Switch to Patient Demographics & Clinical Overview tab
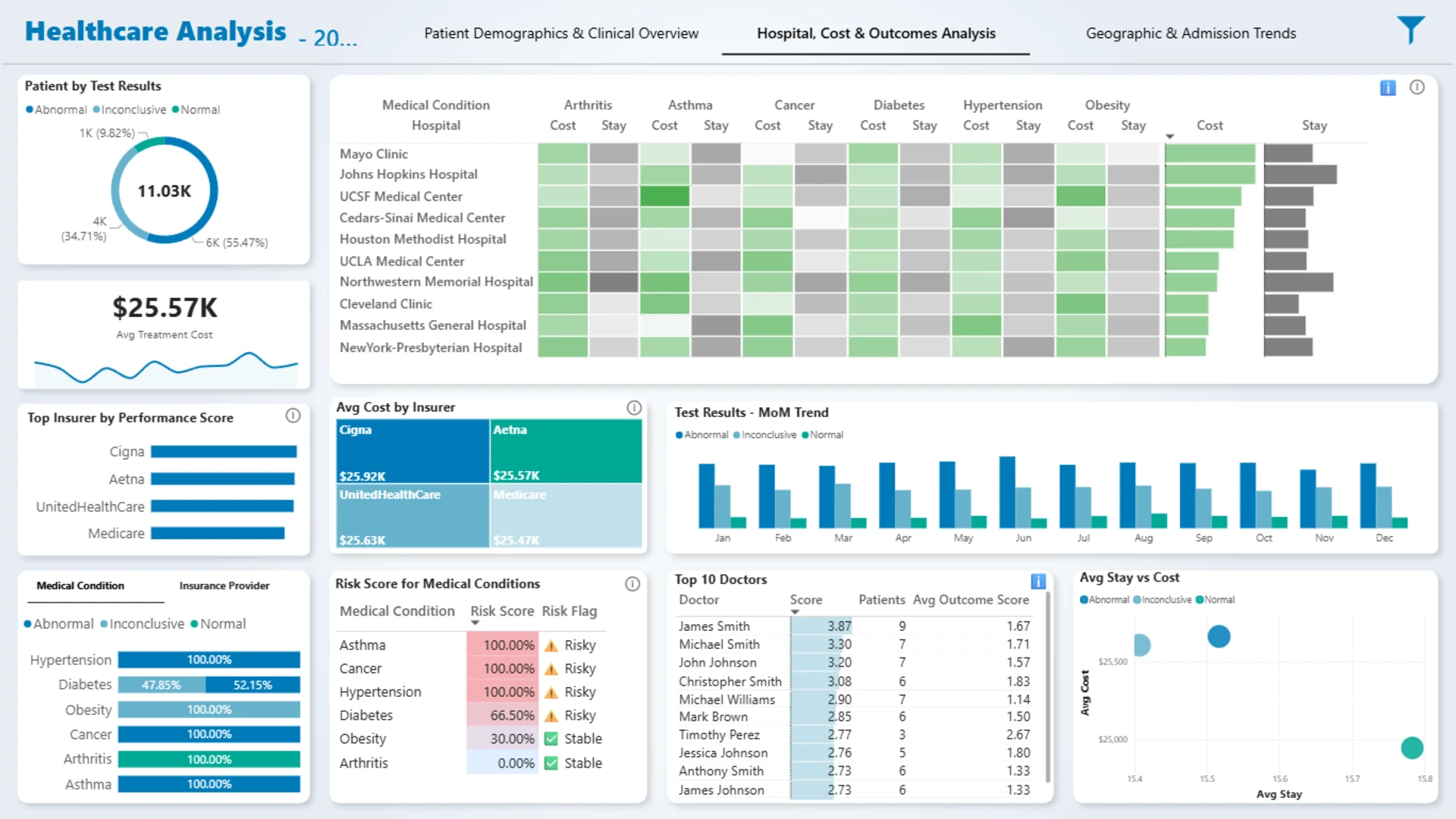The image size is (1456, 819). tap(561, 33)
